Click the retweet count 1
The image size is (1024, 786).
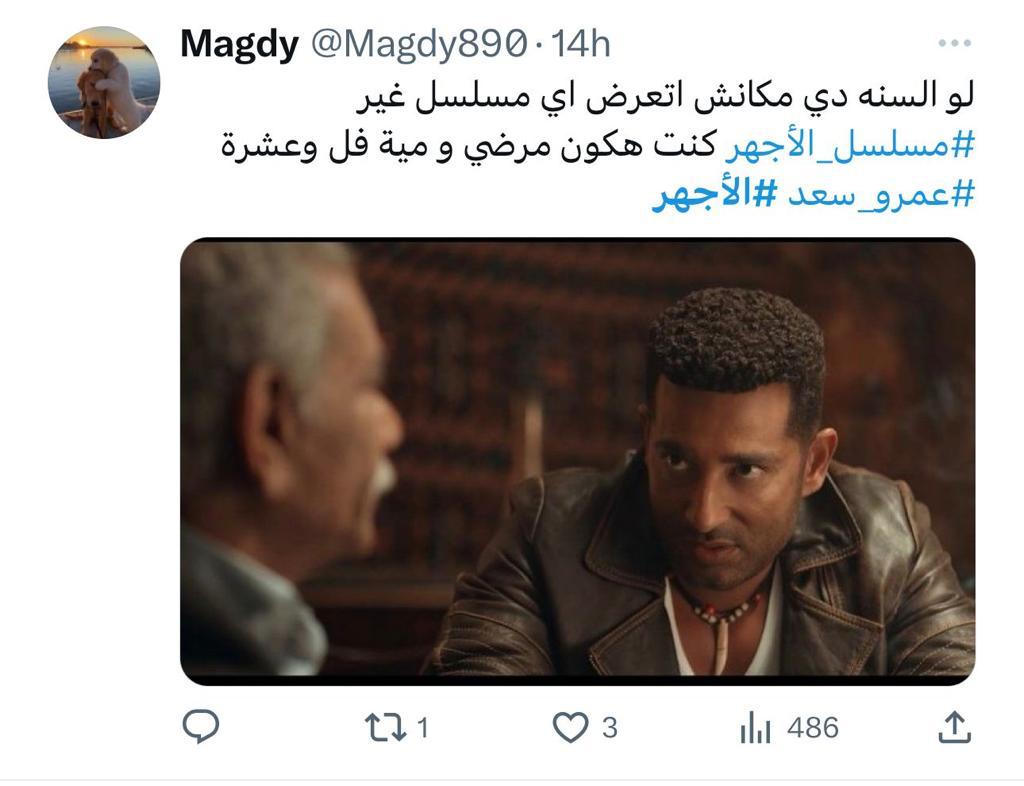[x=423, y=727]
